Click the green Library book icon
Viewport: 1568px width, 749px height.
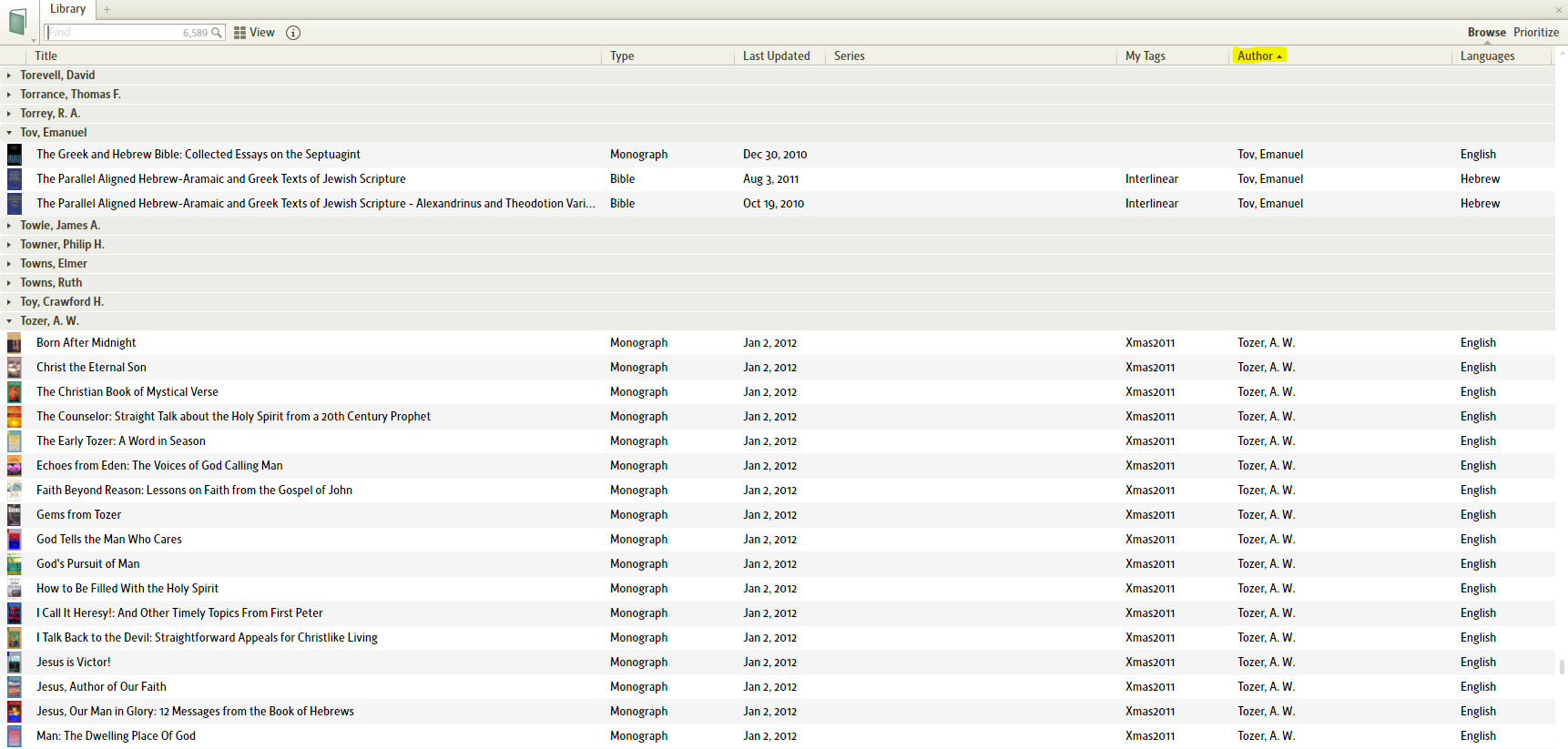coord(17,22)
